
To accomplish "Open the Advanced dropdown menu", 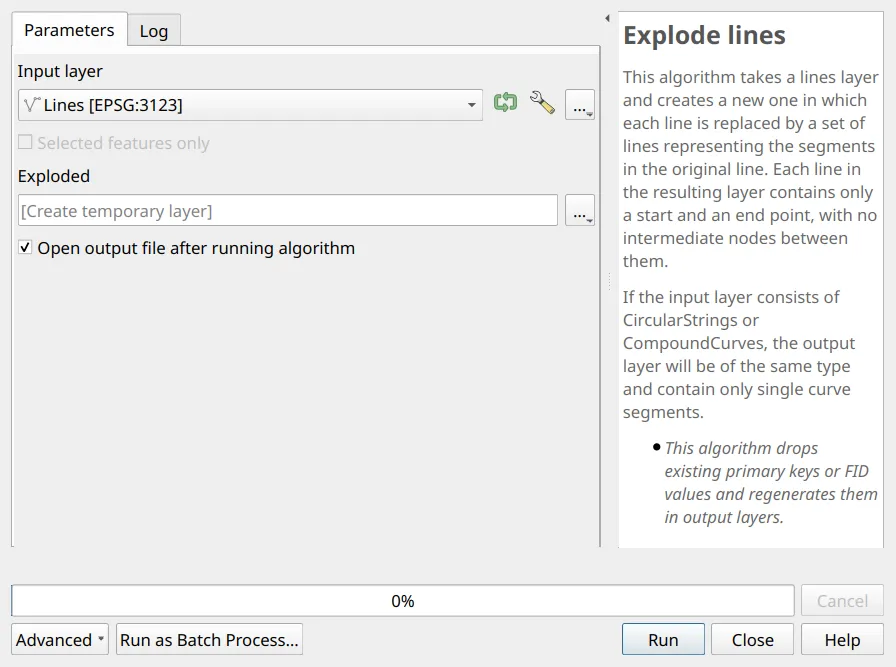I will [60, 640].
